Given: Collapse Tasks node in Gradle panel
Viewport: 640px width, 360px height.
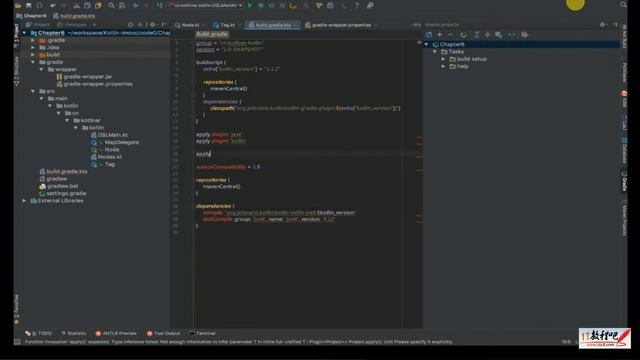Looking at the screenshot, I should click(435, 52).
